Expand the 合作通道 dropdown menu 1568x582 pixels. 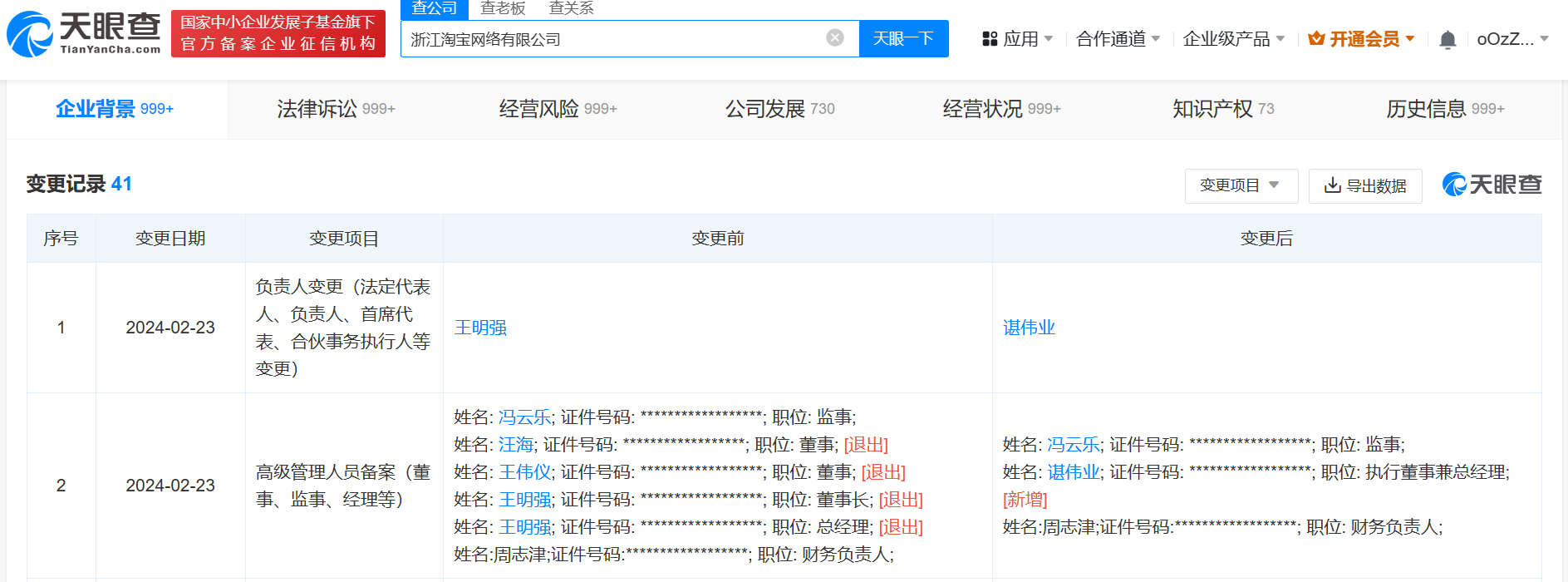click(1118, 39)
